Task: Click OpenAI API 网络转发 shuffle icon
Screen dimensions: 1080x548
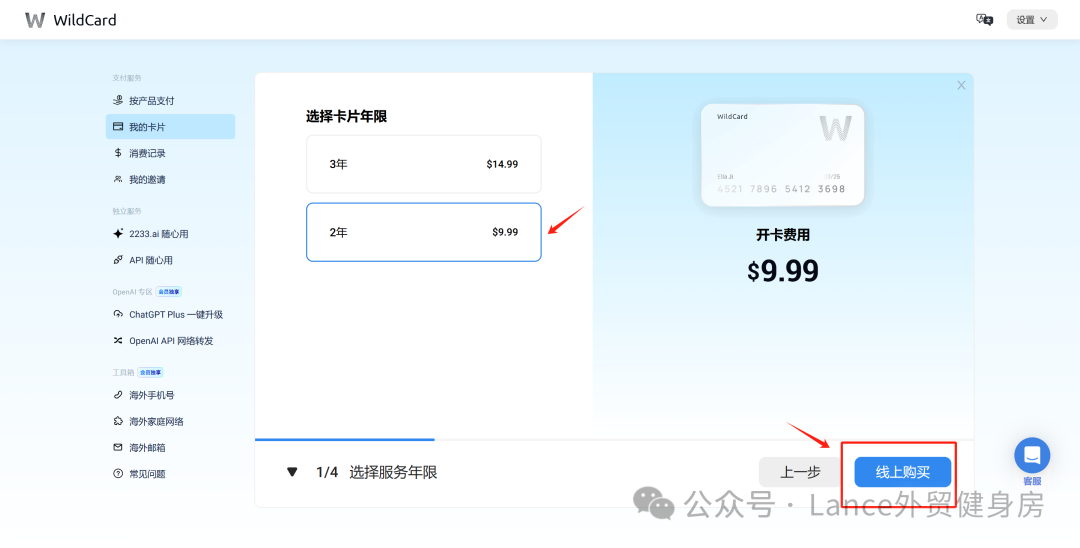Action: click(x=118, y=341)
